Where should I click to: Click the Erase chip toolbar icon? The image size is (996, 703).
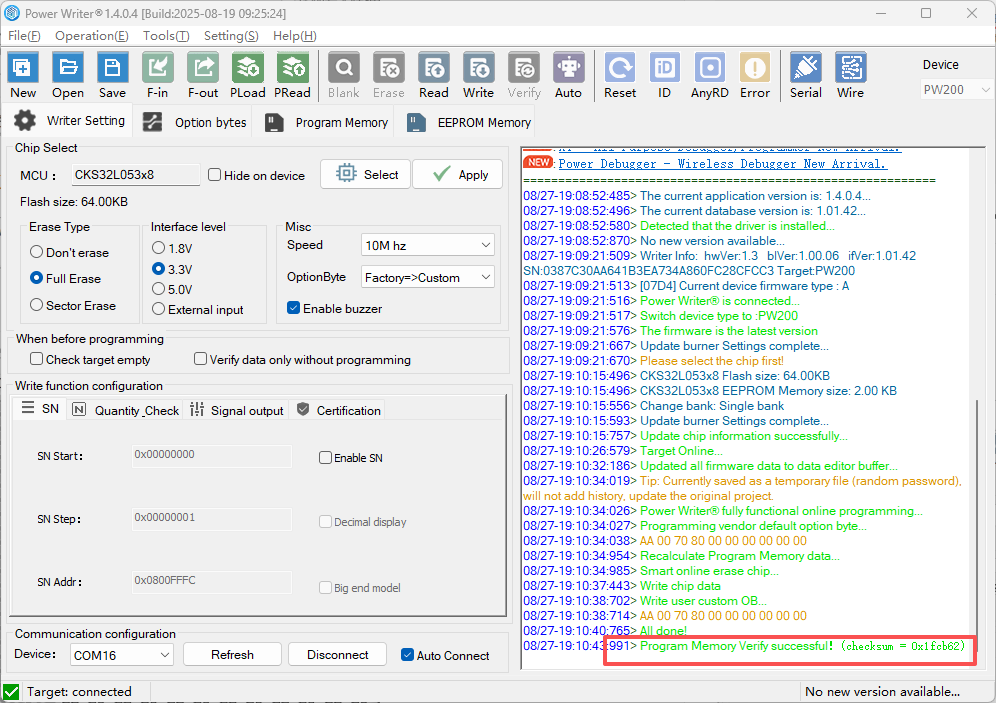point(389,68)
